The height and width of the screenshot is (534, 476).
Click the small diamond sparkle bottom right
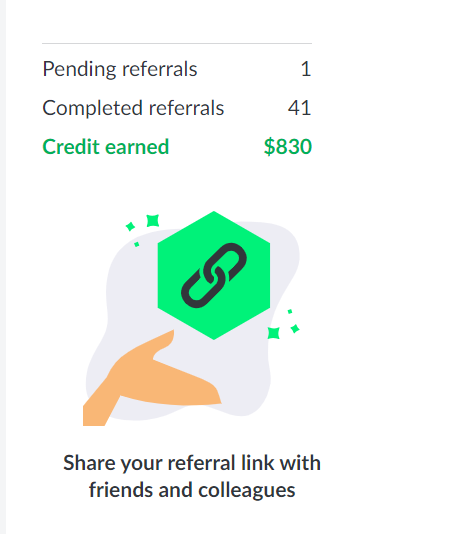click(x=295, y=329)
